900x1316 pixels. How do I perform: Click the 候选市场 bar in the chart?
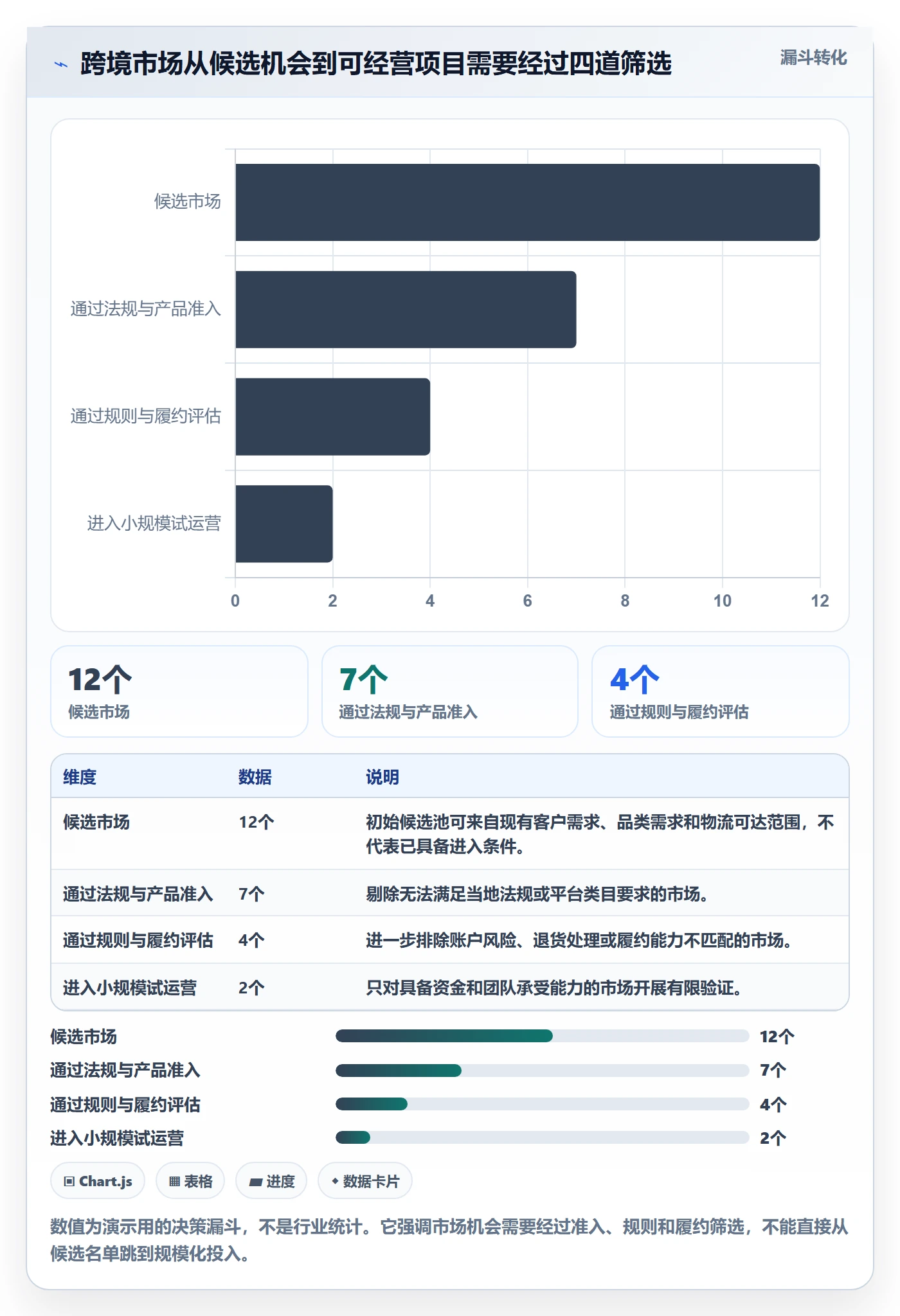[528, 202]
